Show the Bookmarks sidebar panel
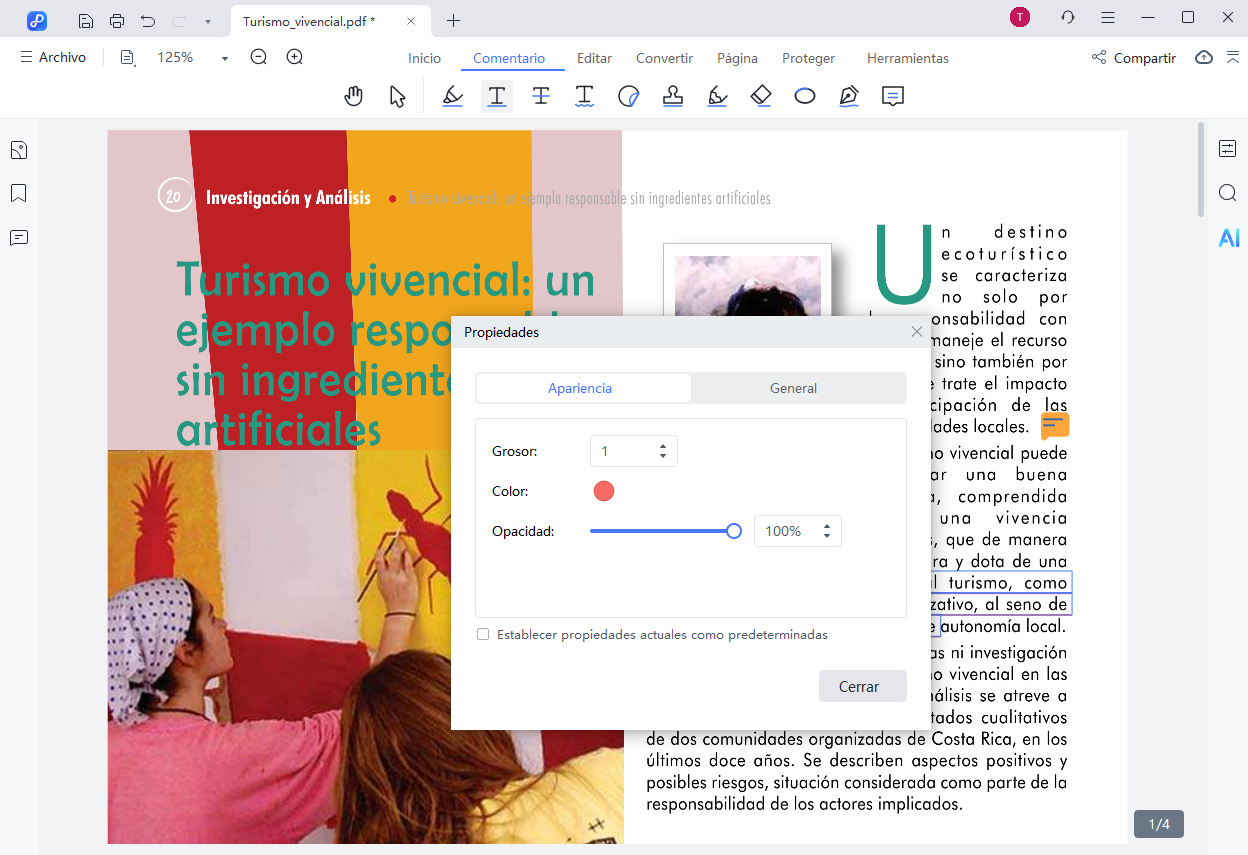Screen dimensions: 1248x855 point(18,193)
